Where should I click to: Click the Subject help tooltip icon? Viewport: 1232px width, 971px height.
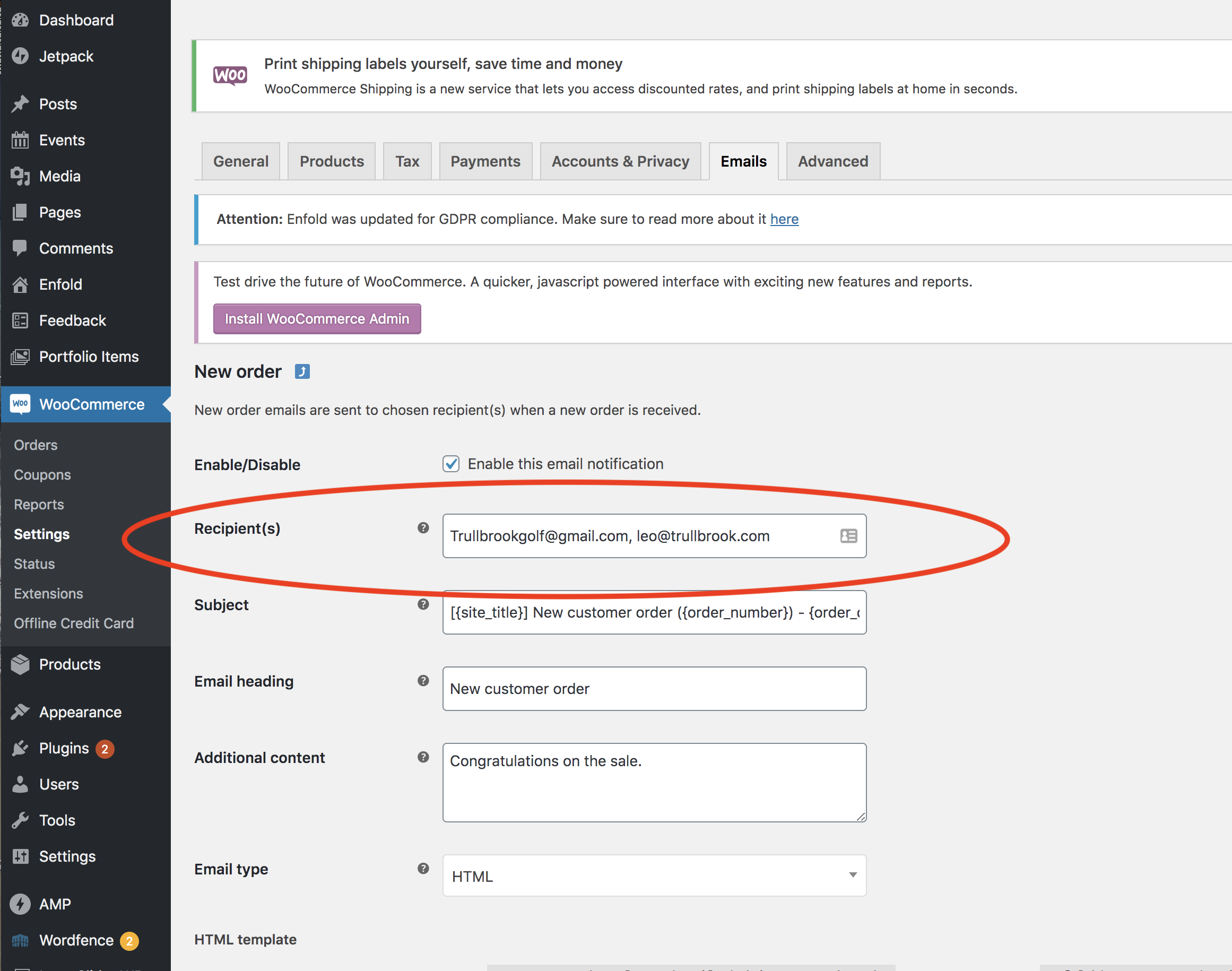tap(423, 604)
